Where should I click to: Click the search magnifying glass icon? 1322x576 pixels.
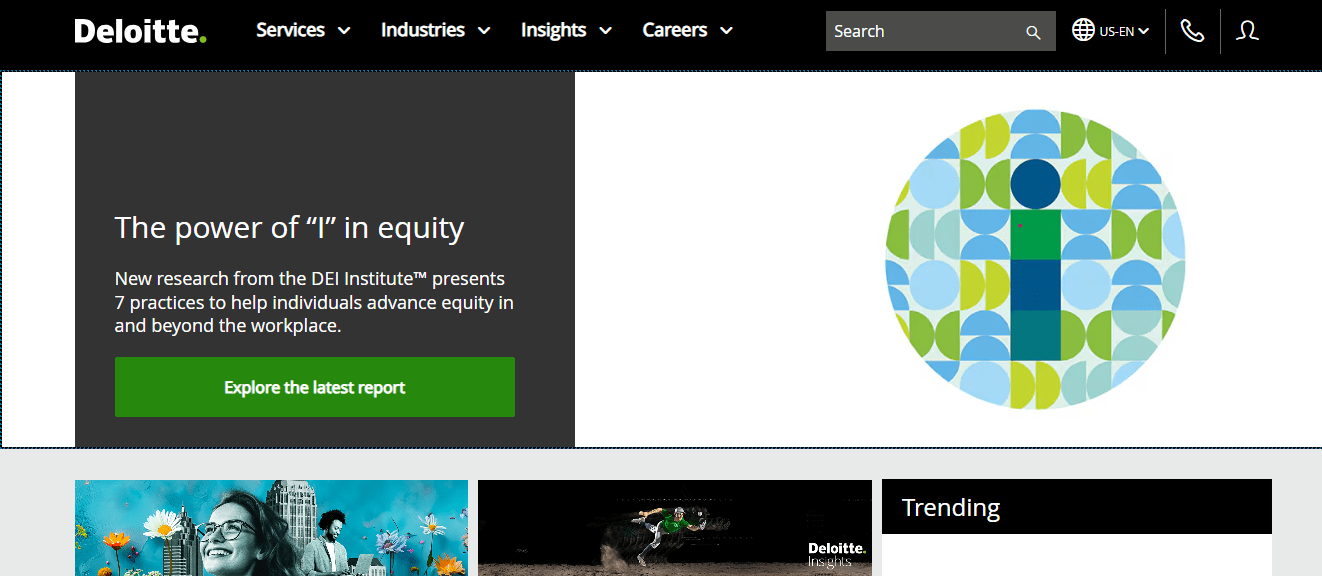(x=1033, y=31)
